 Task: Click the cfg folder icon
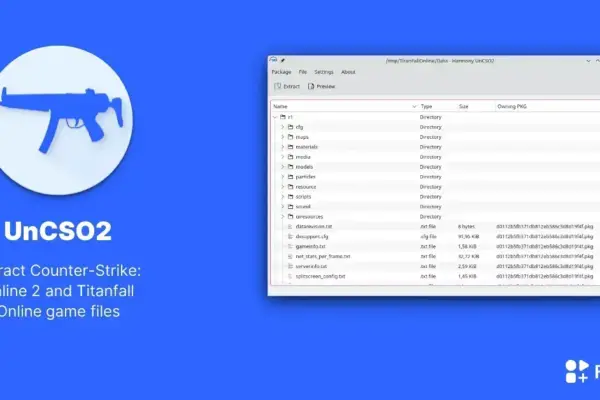pos(290,127)
